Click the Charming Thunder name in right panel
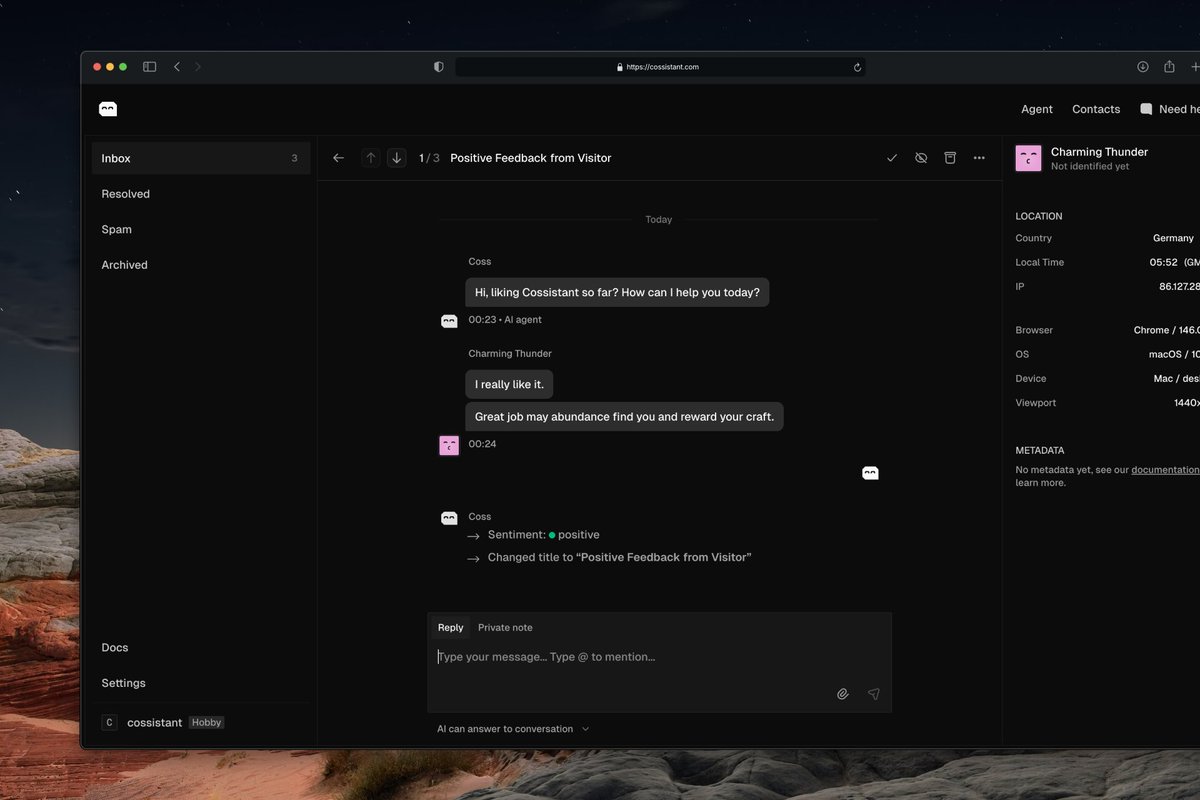This screenshot has width=1200, height=800. coord(1099,152)
